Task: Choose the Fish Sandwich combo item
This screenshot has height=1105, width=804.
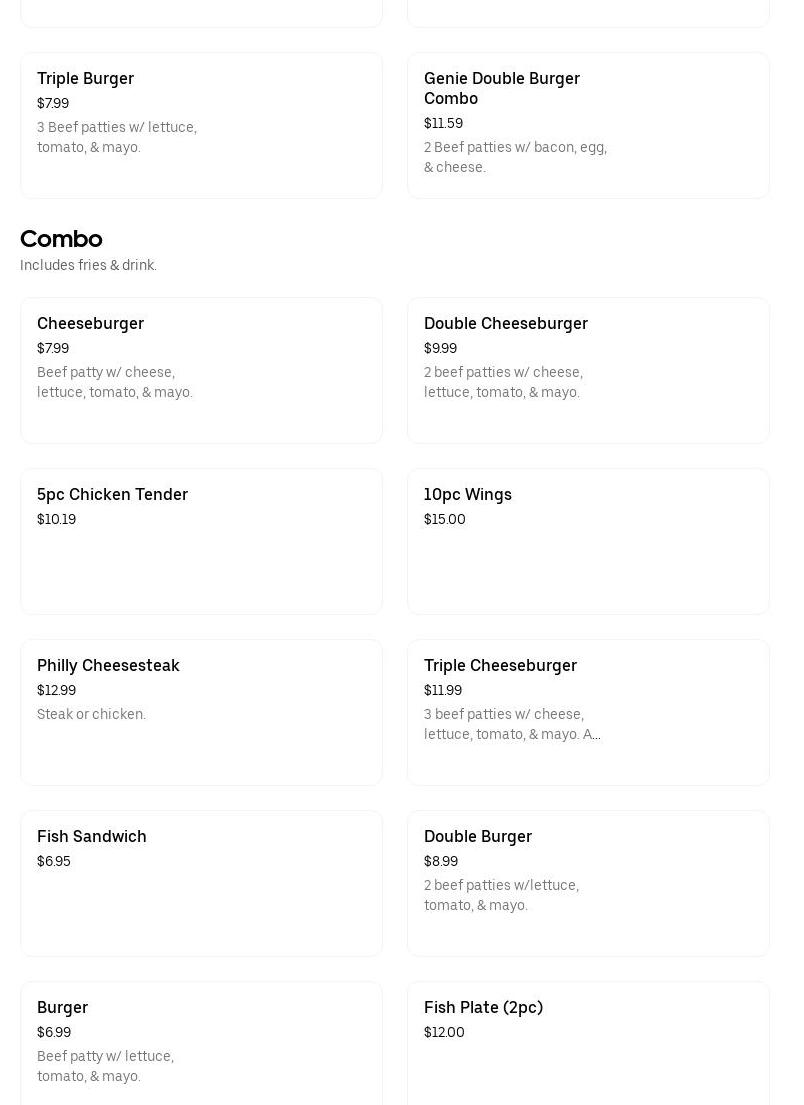Action: (201, 883)
